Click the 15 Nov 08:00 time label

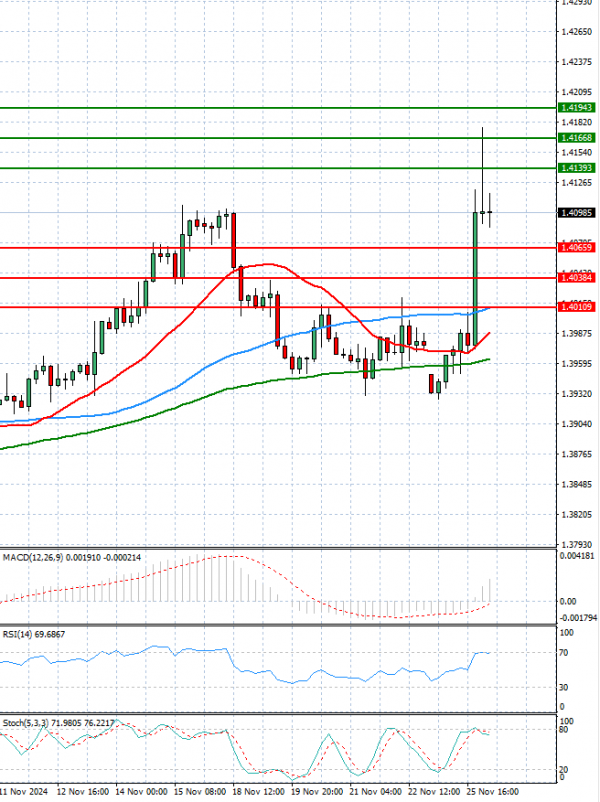(201, 792)
